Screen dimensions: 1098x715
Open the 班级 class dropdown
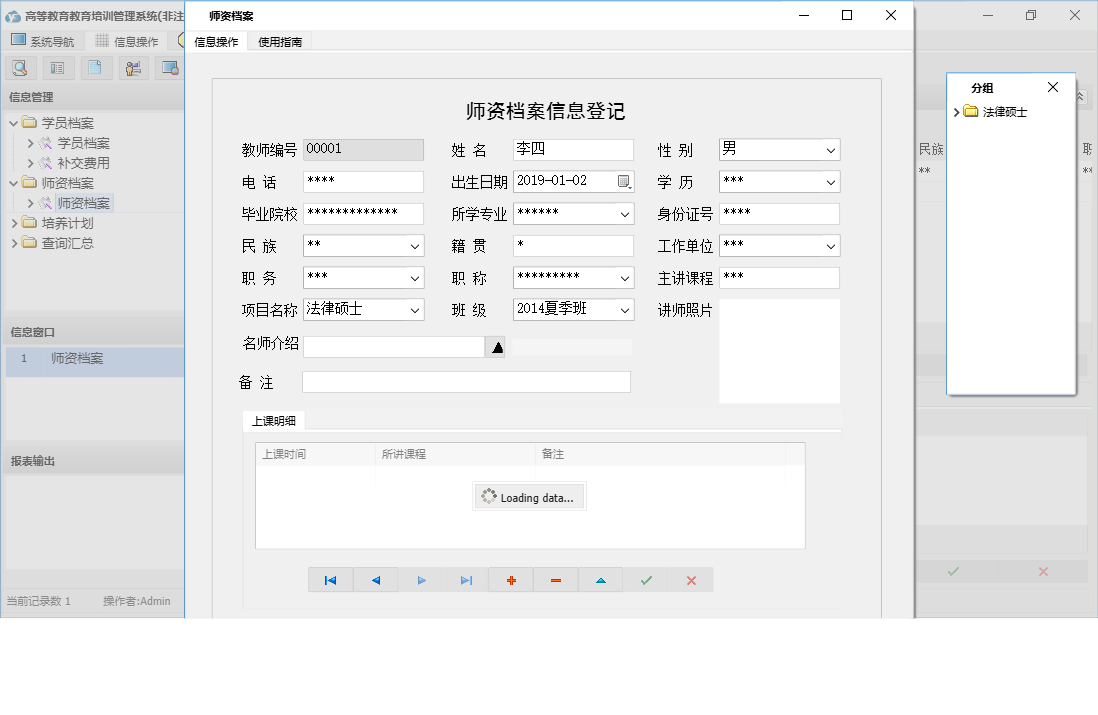click(624, 309)
